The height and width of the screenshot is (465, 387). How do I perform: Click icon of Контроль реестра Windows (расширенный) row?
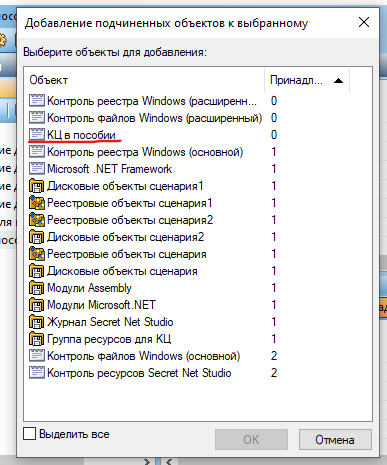pyautogui.click(x=37, y=101)
